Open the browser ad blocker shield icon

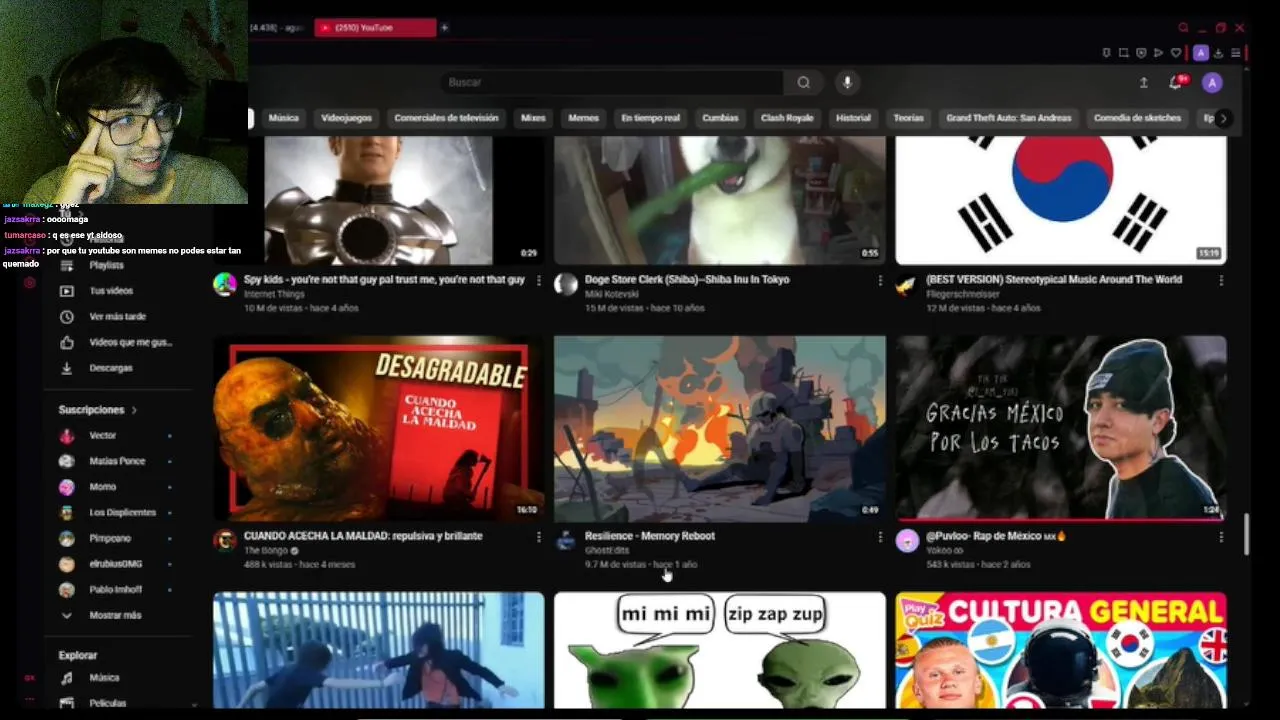1141,53
